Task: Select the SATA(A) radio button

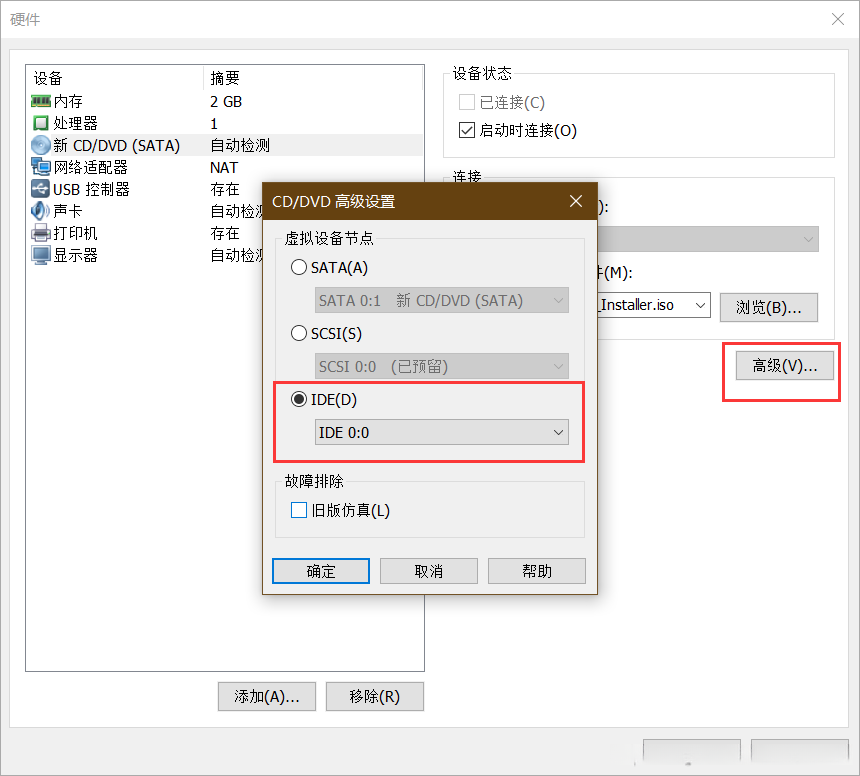Action: (298, 268)
